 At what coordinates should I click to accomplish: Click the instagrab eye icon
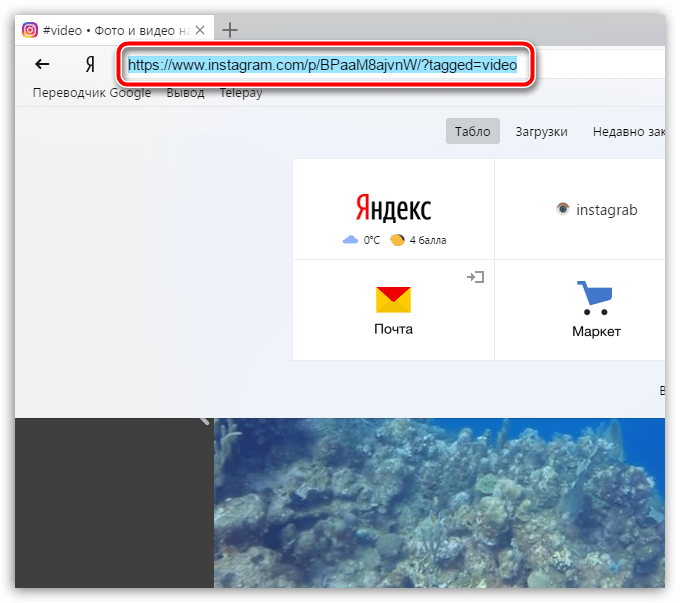562,209
